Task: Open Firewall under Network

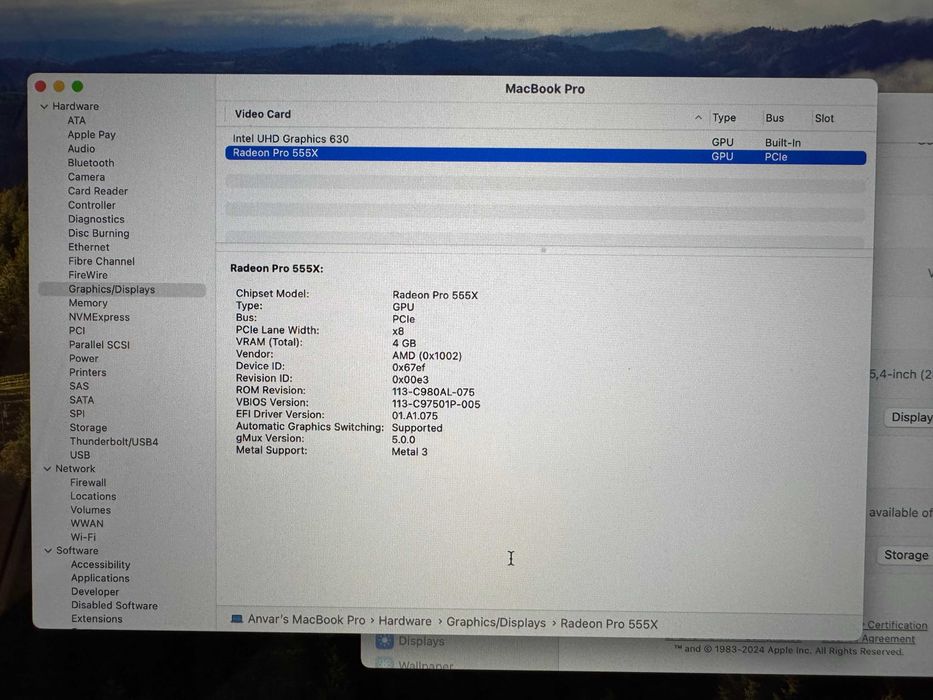Action: pyautogui.click(x=88, y=483)
